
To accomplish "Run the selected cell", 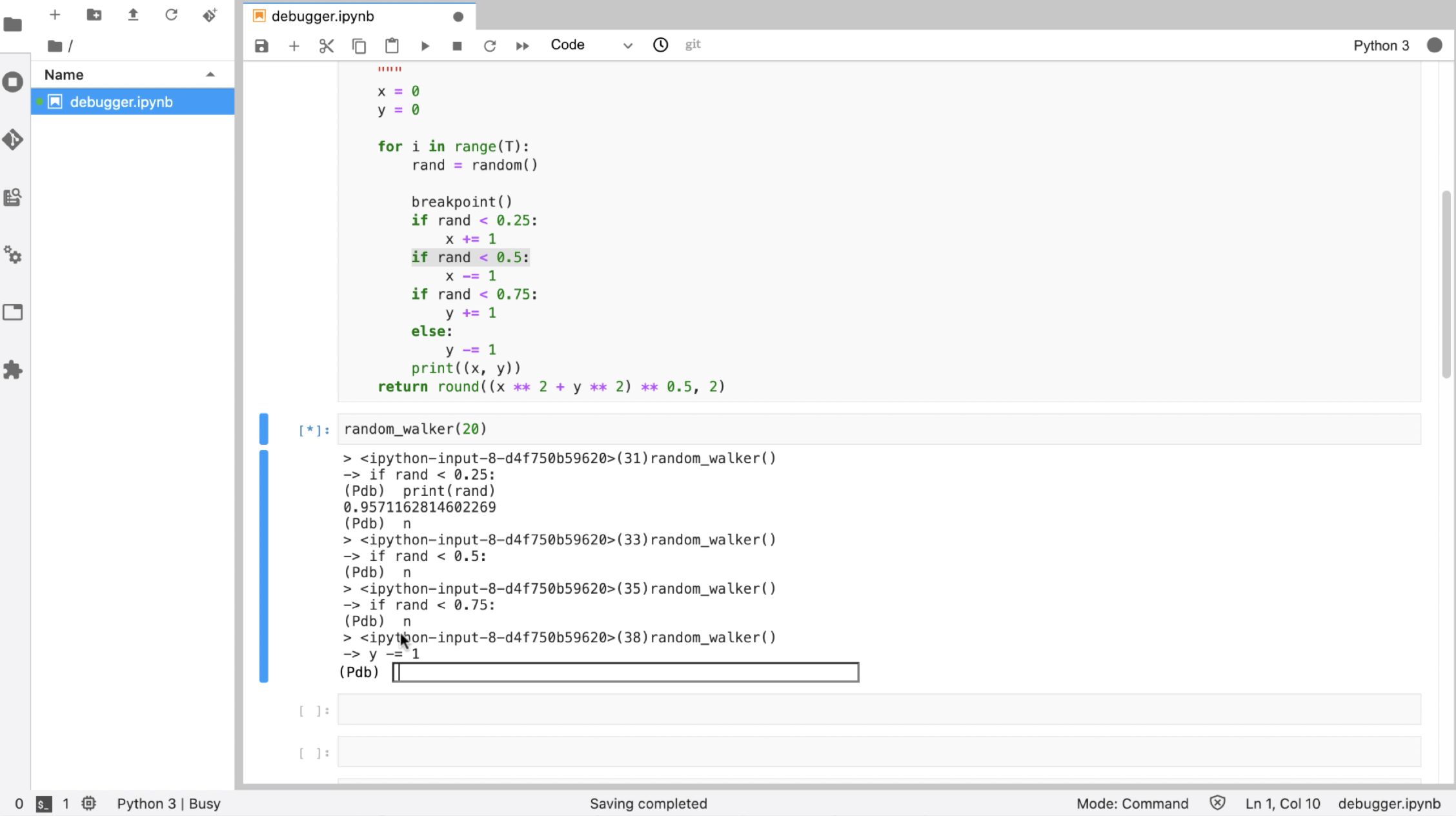I will (x=425, y=46).
